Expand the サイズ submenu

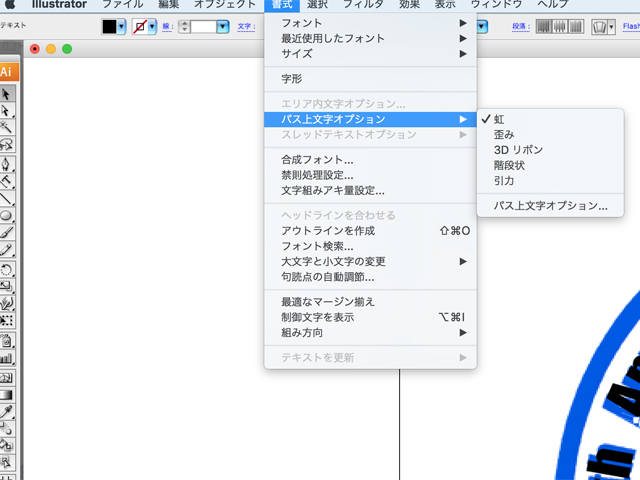(x=370, y=54)
